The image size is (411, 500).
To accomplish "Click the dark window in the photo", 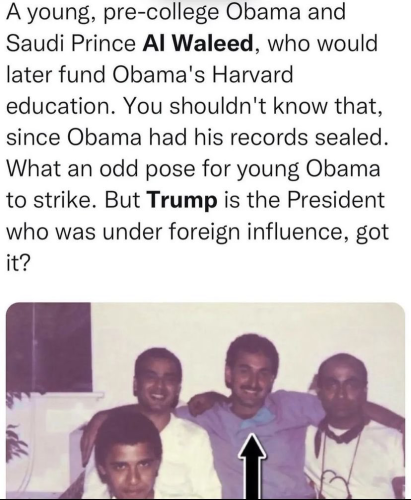I will 49,347.
